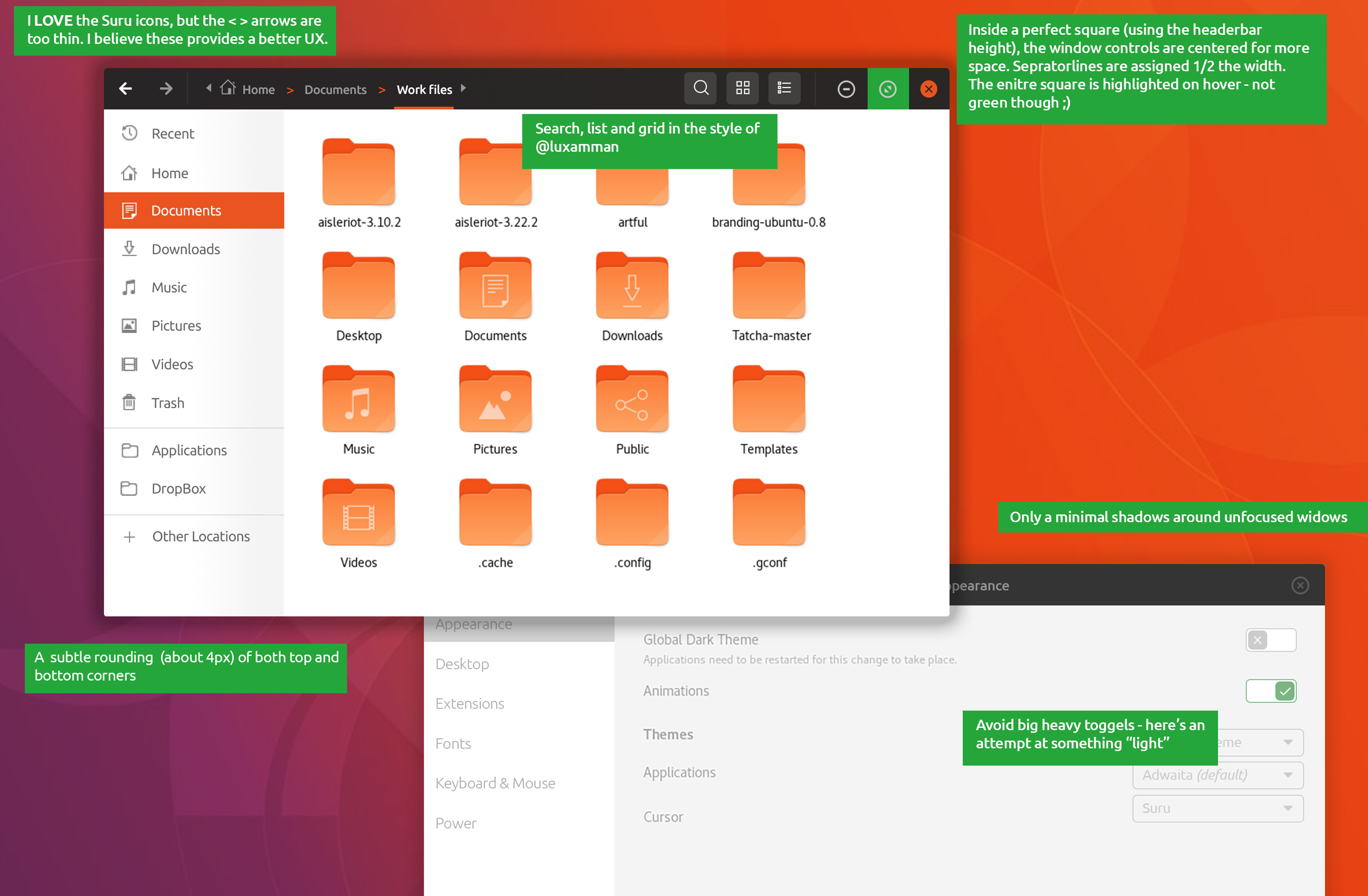Open Keyboard & Mouse settings section
1368x896 pixels.
click(495, 783)
